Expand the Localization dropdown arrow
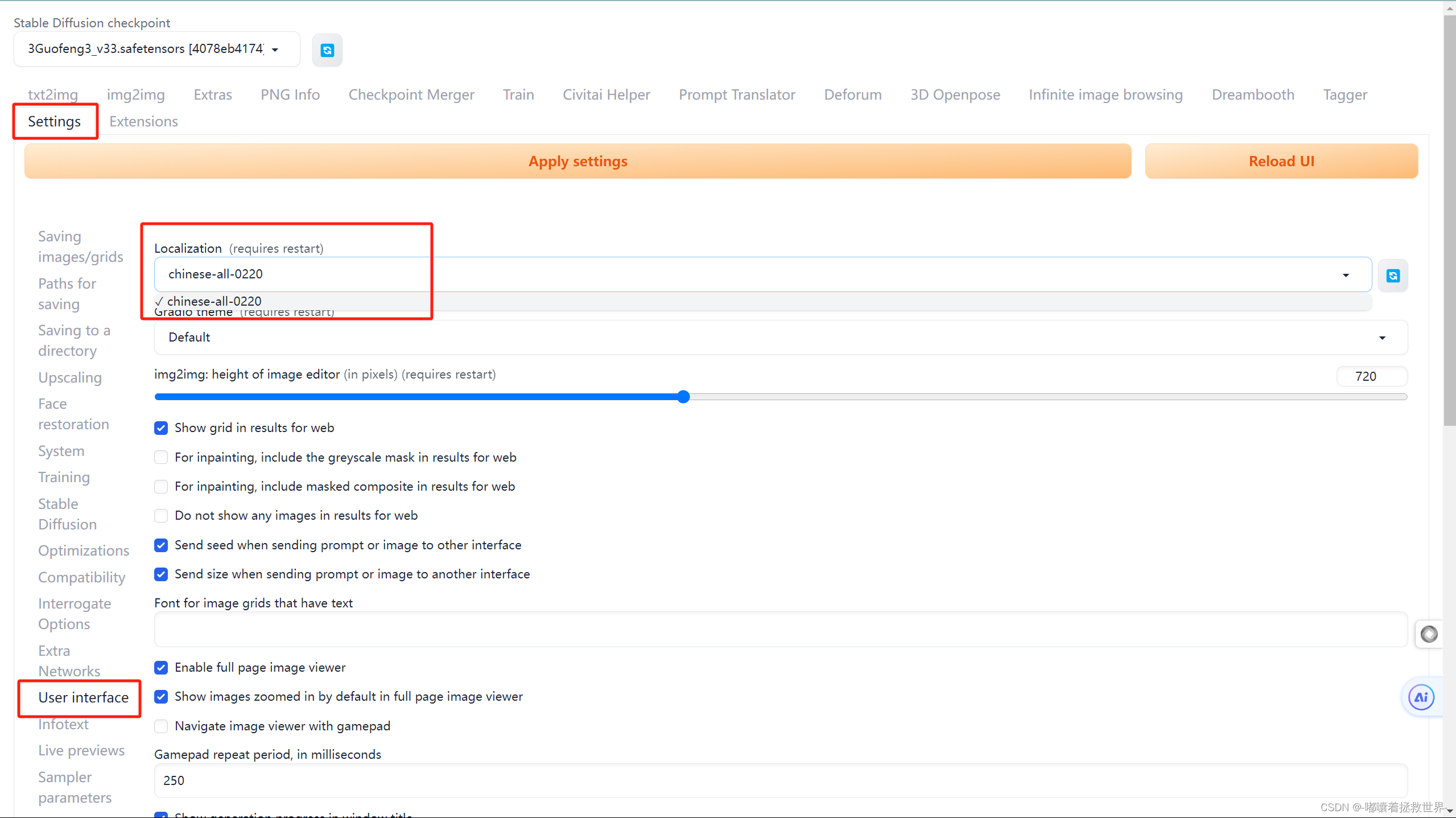The width and height of the screenshot is (1456, 818). (x=1346, y=275)
